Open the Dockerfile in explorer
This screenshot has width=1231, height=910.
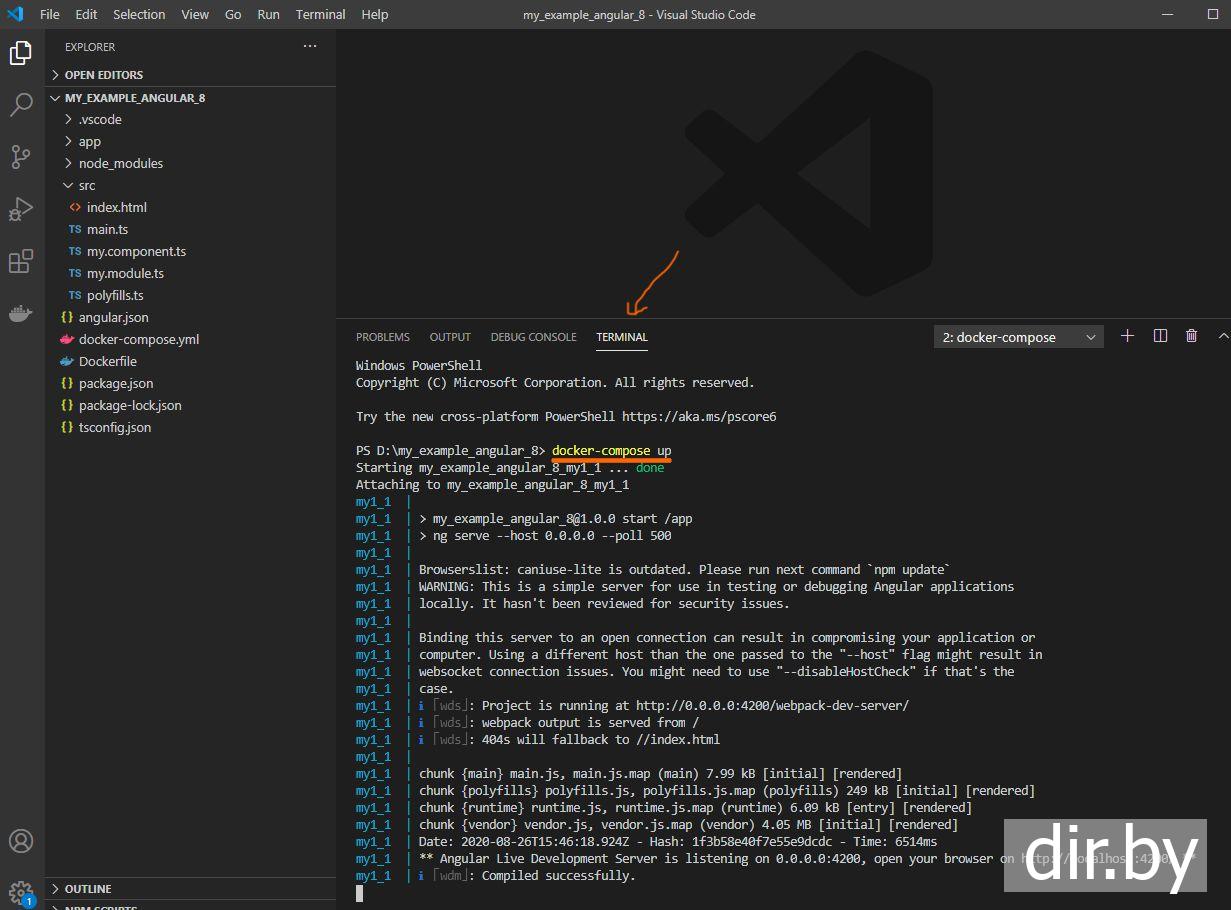coord(108,361)
